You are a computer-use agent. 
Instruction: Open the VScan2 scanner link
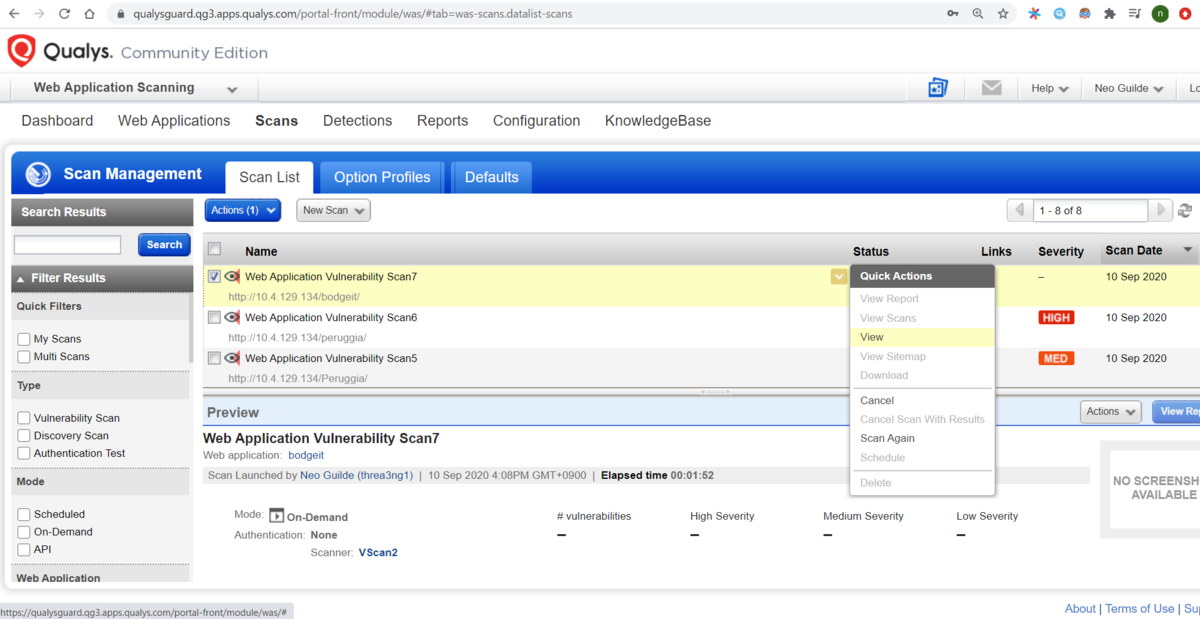coord(378,552)
